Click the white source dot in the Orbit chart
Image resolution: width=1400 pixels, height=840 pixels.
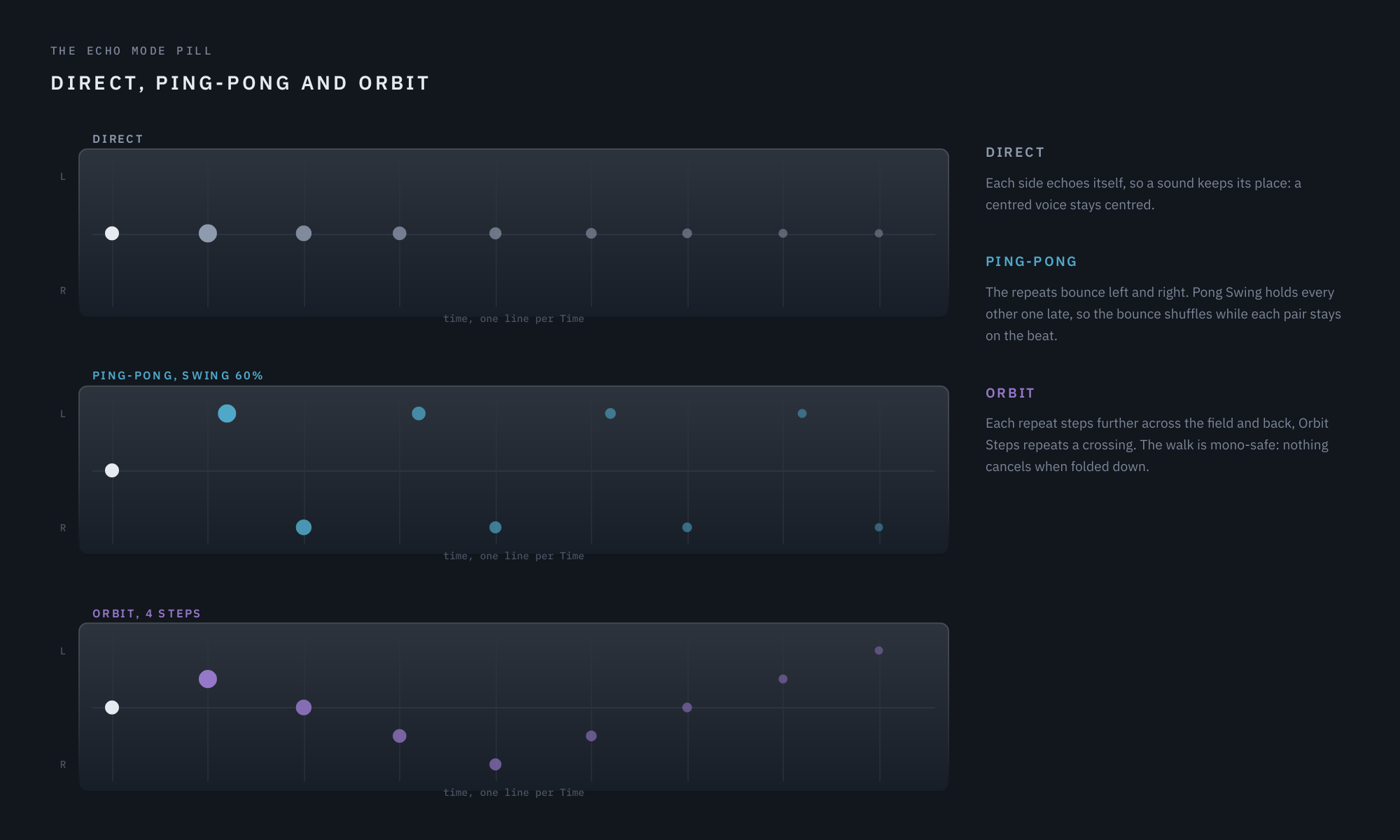point(112,707)
